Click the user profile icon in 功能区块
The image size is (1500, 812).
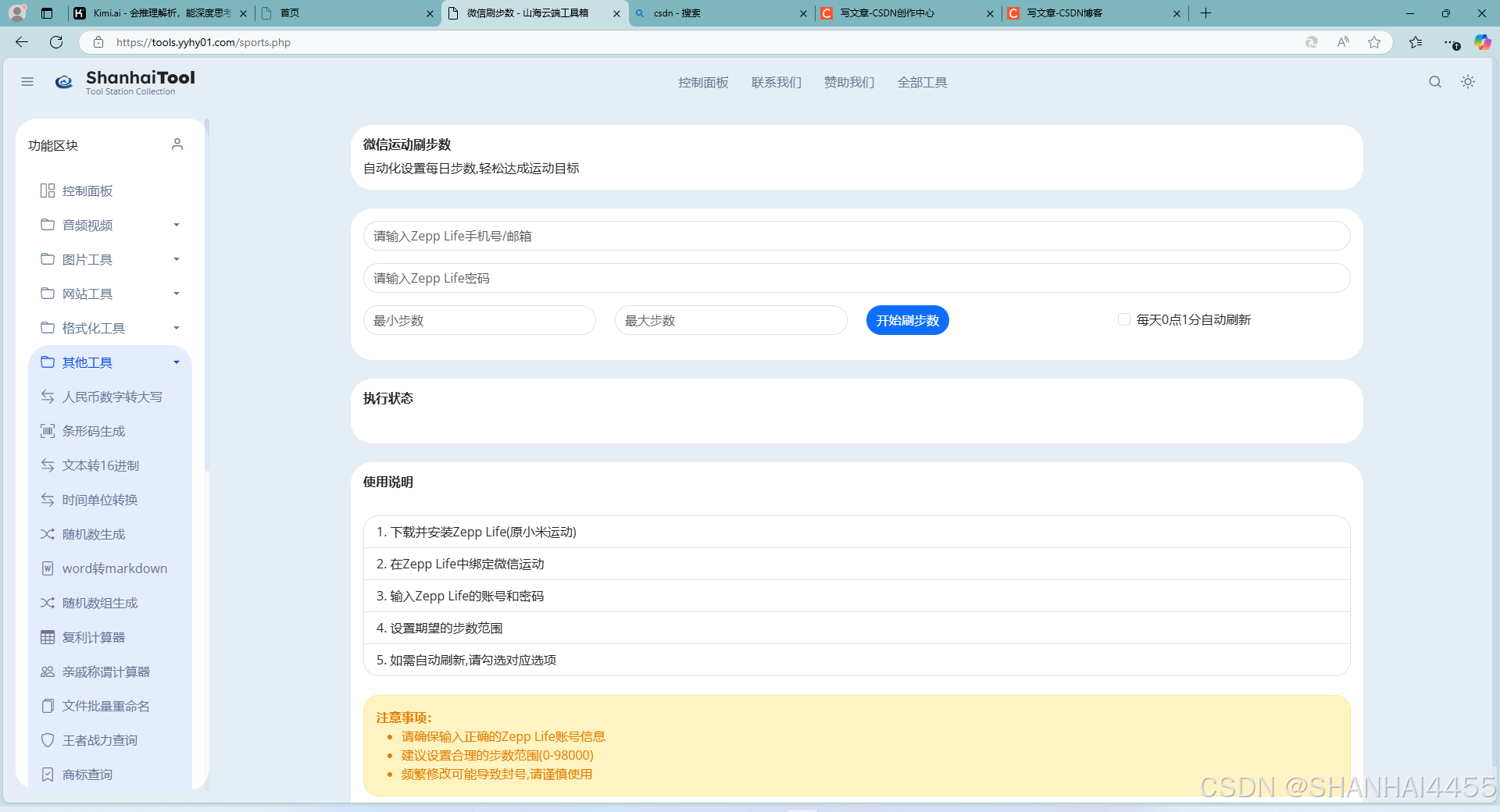point(177,144)
